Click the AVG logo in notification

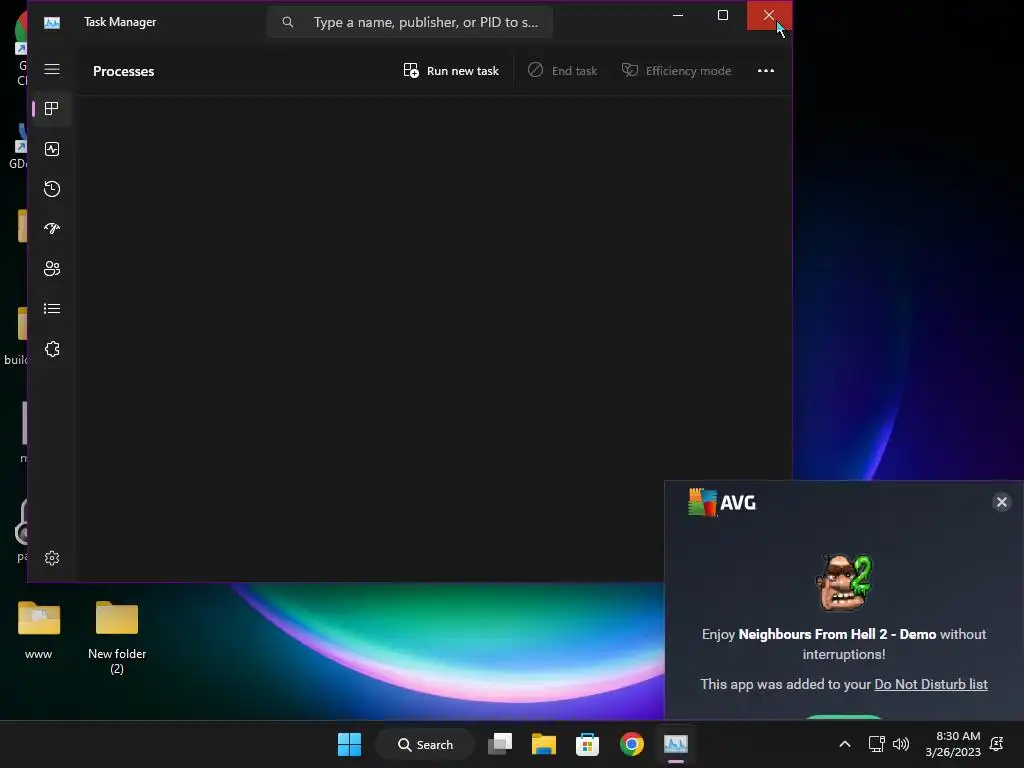click(x=722, y=502)
